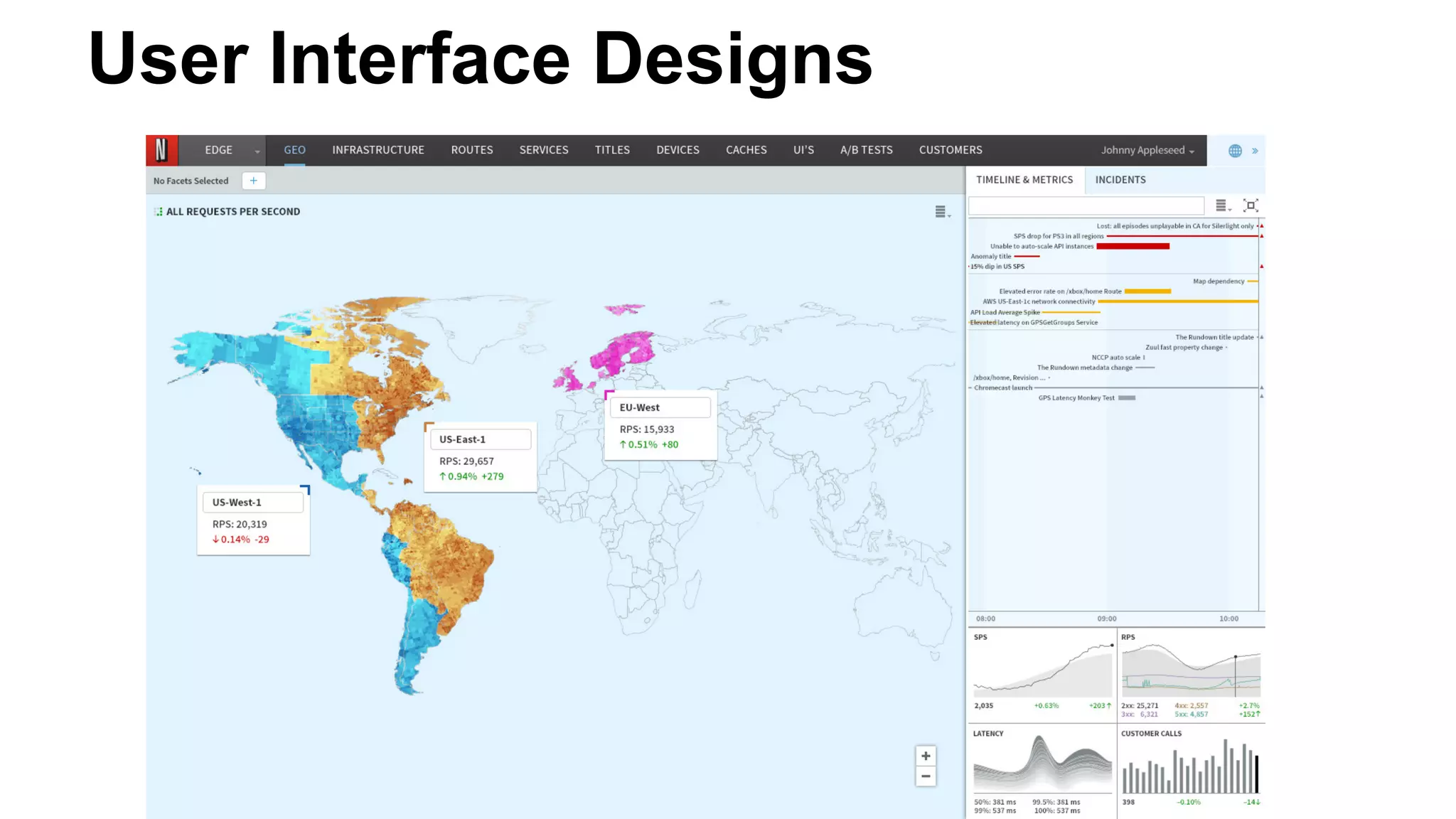Click the timeline fullscreen expand icon
This screenshot has height=819, width=1456.
pos(1251,205)
